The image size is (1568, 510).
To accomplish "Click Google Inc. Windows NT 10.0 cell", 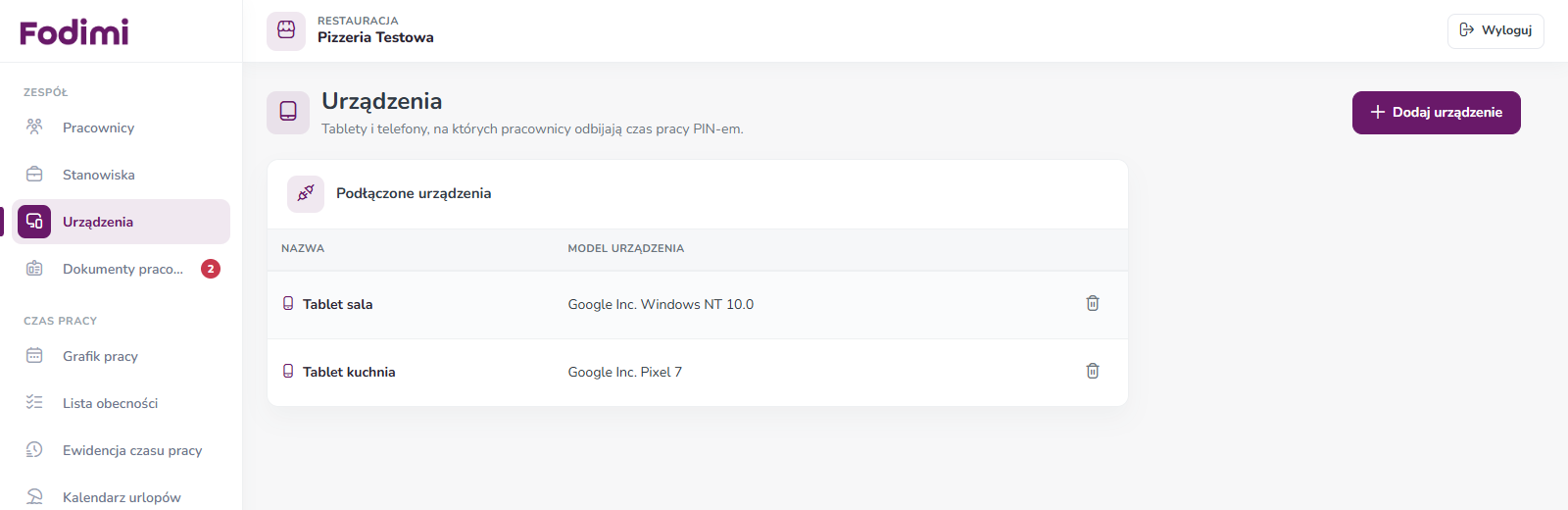I will pos(661,304).
